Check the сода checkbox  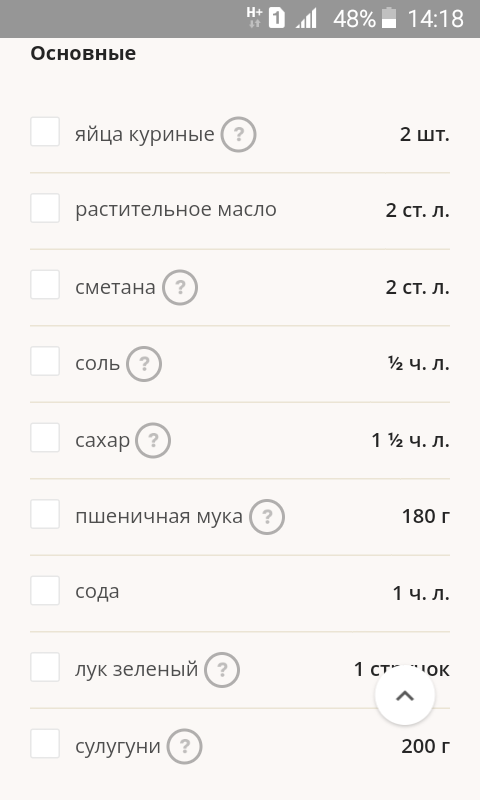(45, 591)
